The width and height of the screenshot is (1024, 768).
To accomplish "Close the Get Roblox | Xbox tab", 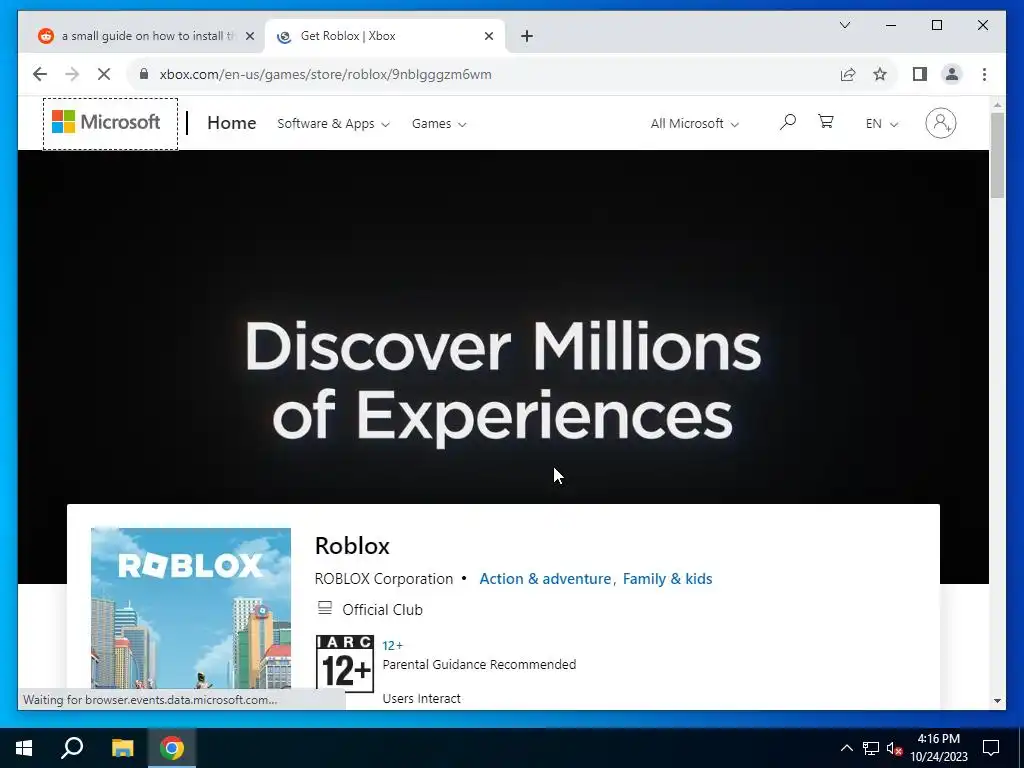I will (488, 36).
